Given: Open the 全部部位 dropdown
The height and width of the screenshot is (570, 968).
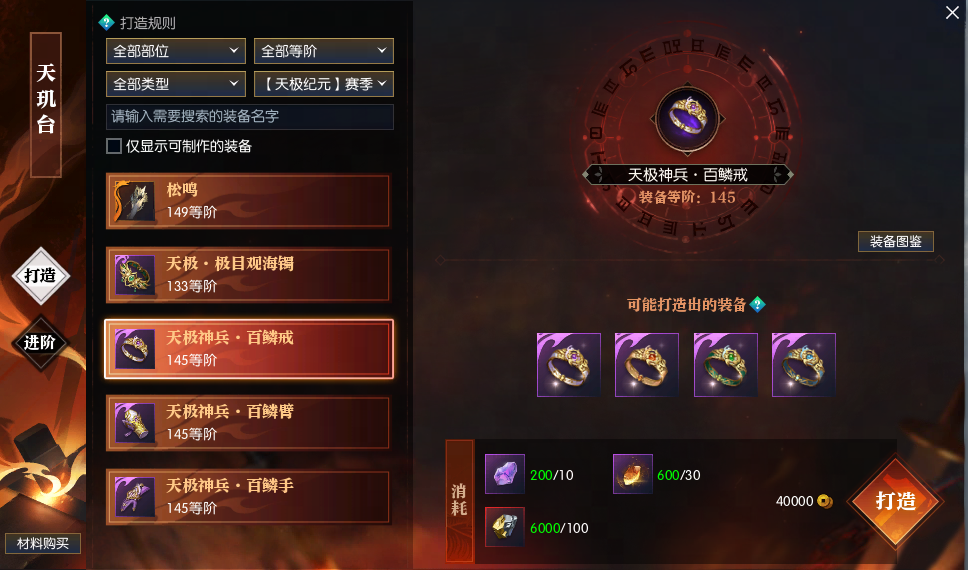Looking at the screenshot, I should pyautogui.click(x=176, y=51).
